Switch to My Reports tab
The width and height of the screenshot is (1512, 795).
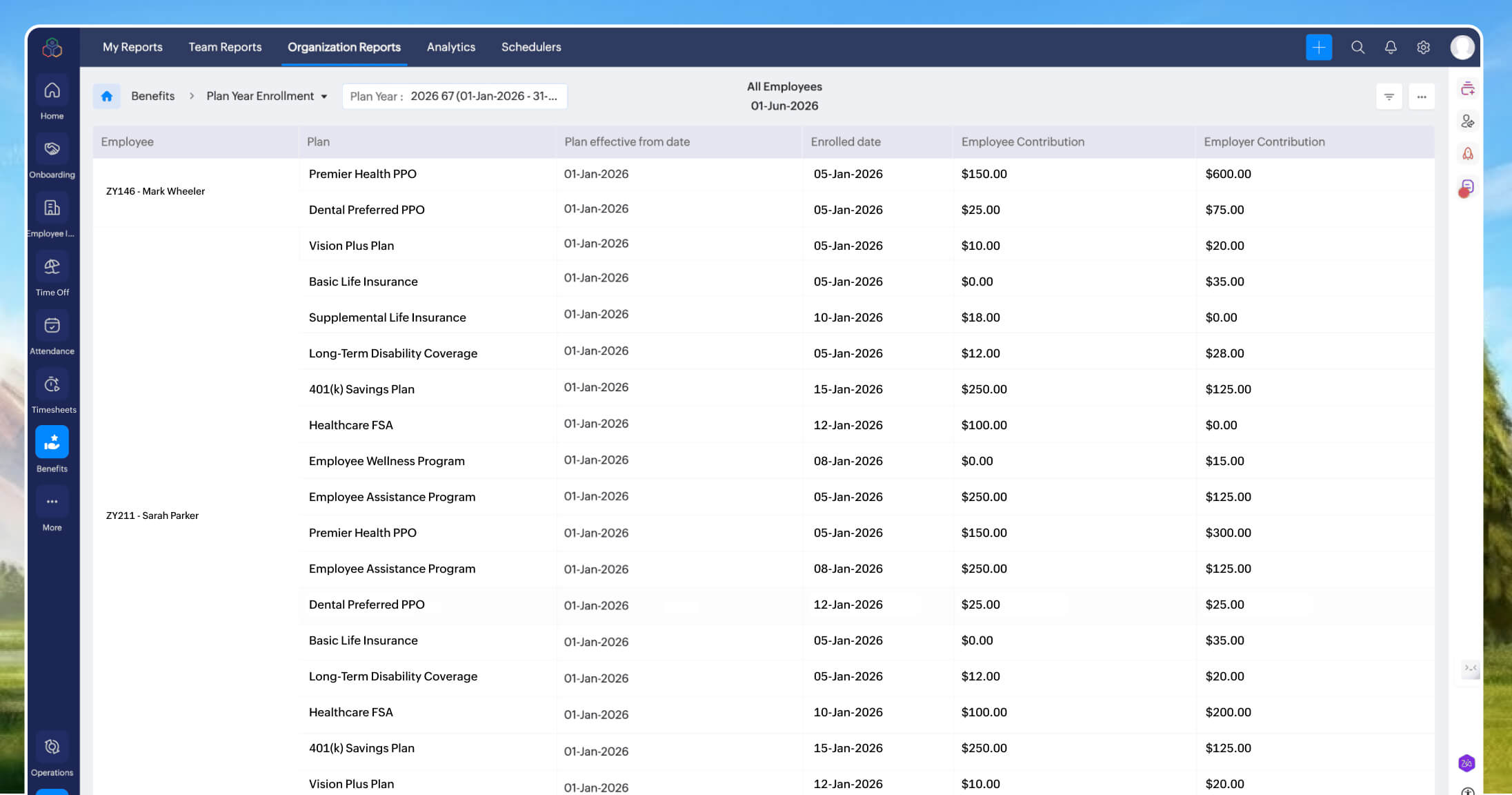pos(132,47)
